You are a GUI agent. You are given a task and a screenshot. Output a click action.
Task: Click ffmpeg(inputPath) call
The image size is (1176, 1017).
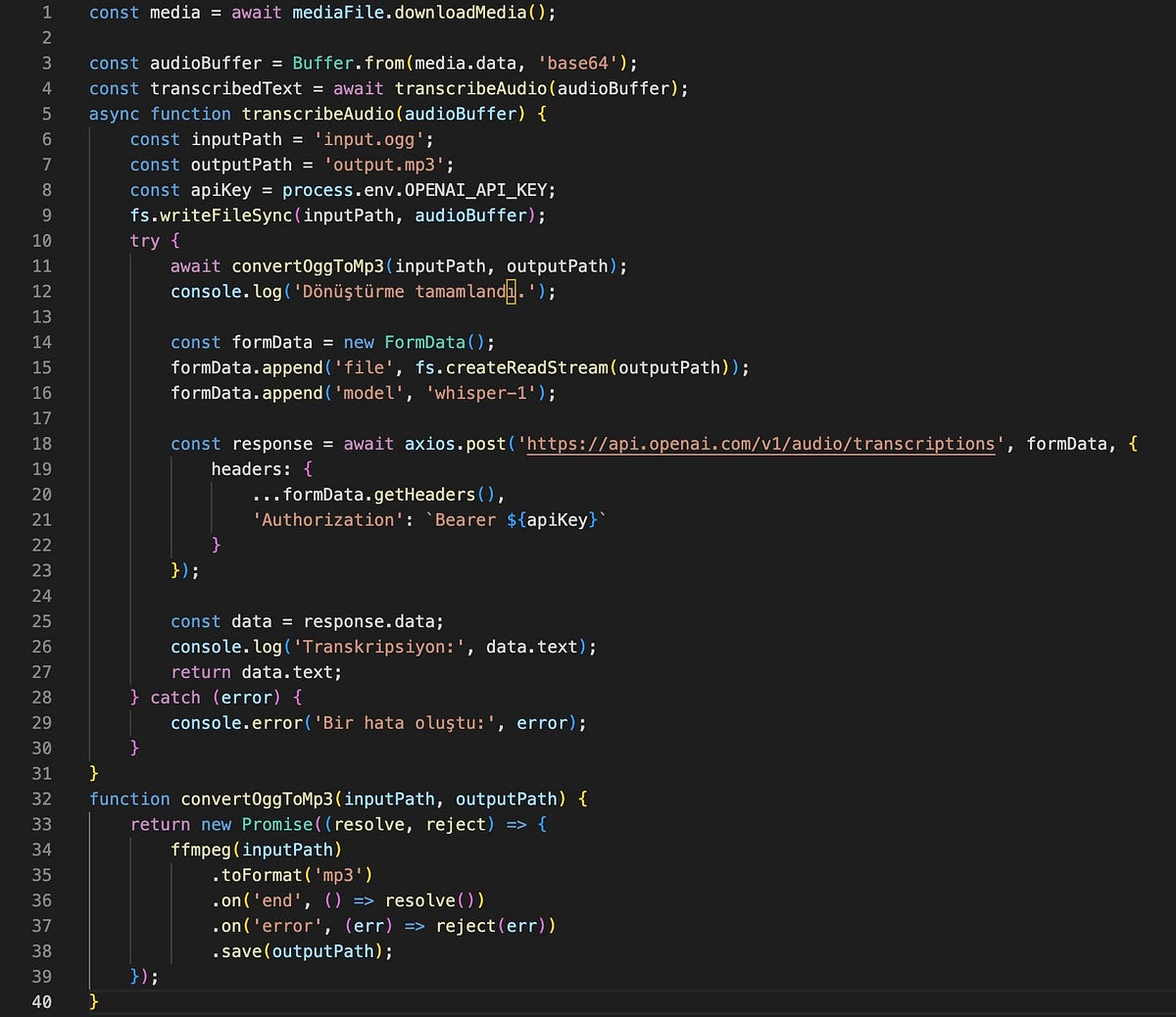pyautogui.click(x=257, y=850)
